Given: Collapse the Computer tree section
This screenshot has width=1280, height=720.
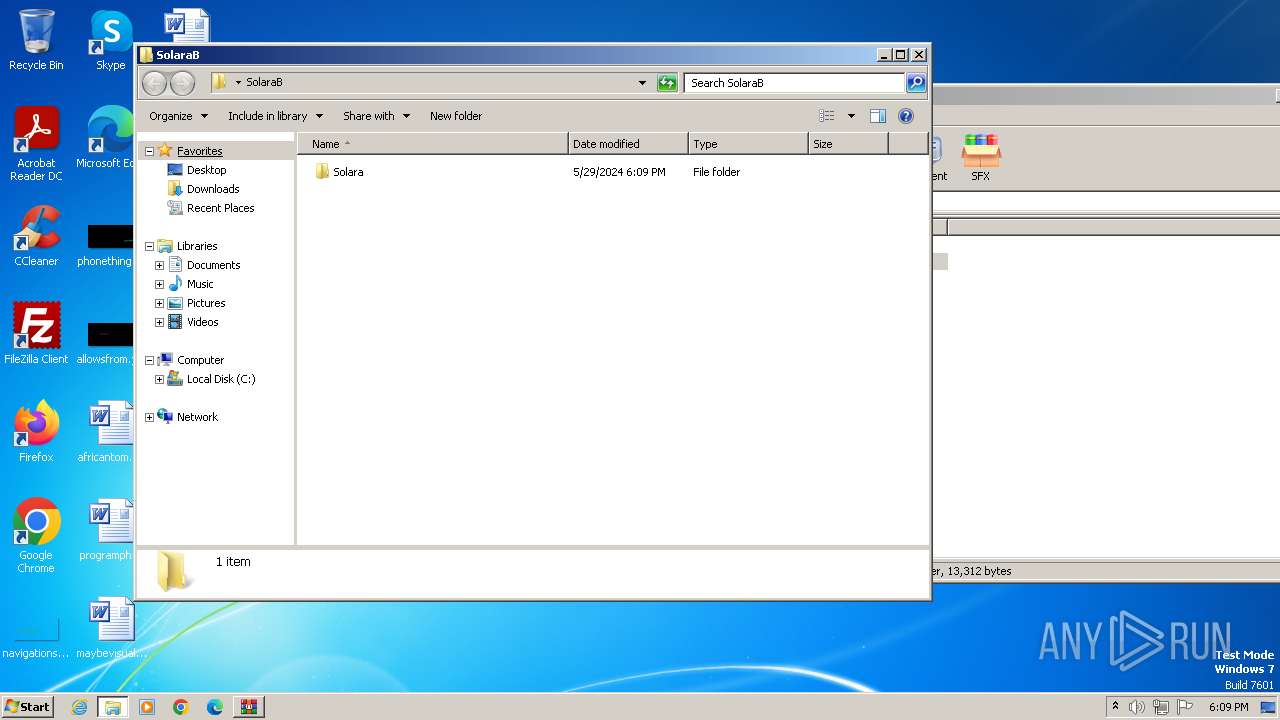Looking at the screenshot, I should point(149,360).
